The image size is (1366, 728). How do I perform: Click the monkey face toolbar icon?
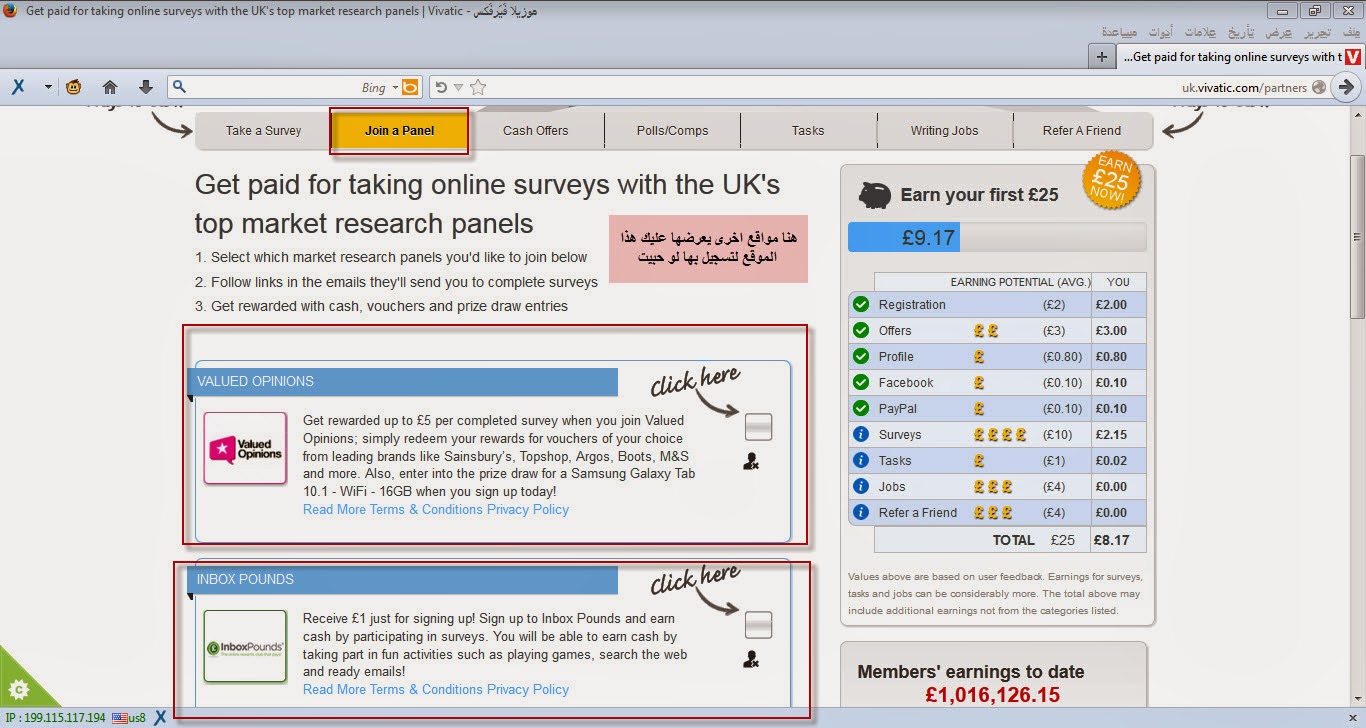click(74, 87)
